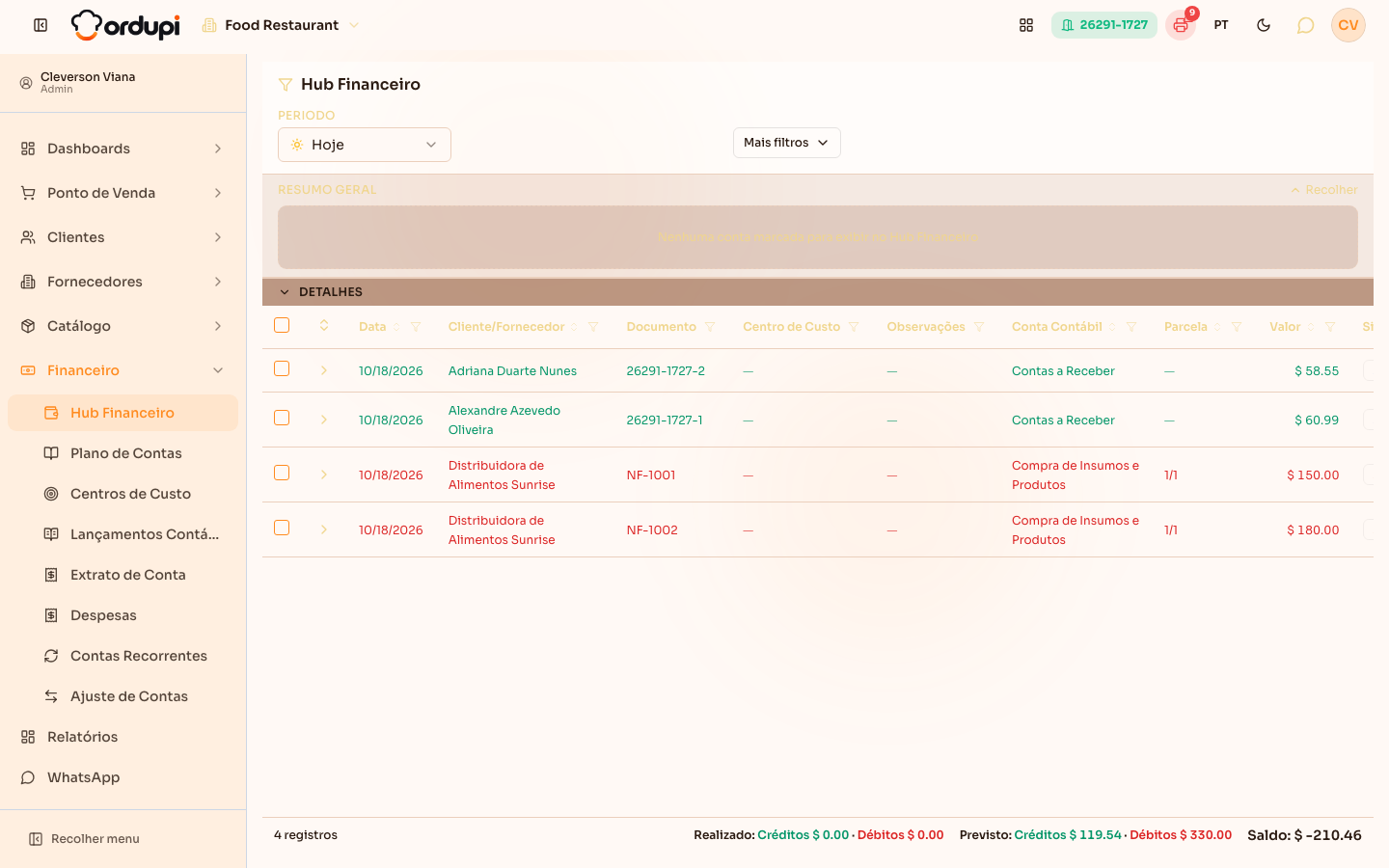Switch to dark mode moon icon
Screen dimensions: 1389x868
pos(1264,25)
